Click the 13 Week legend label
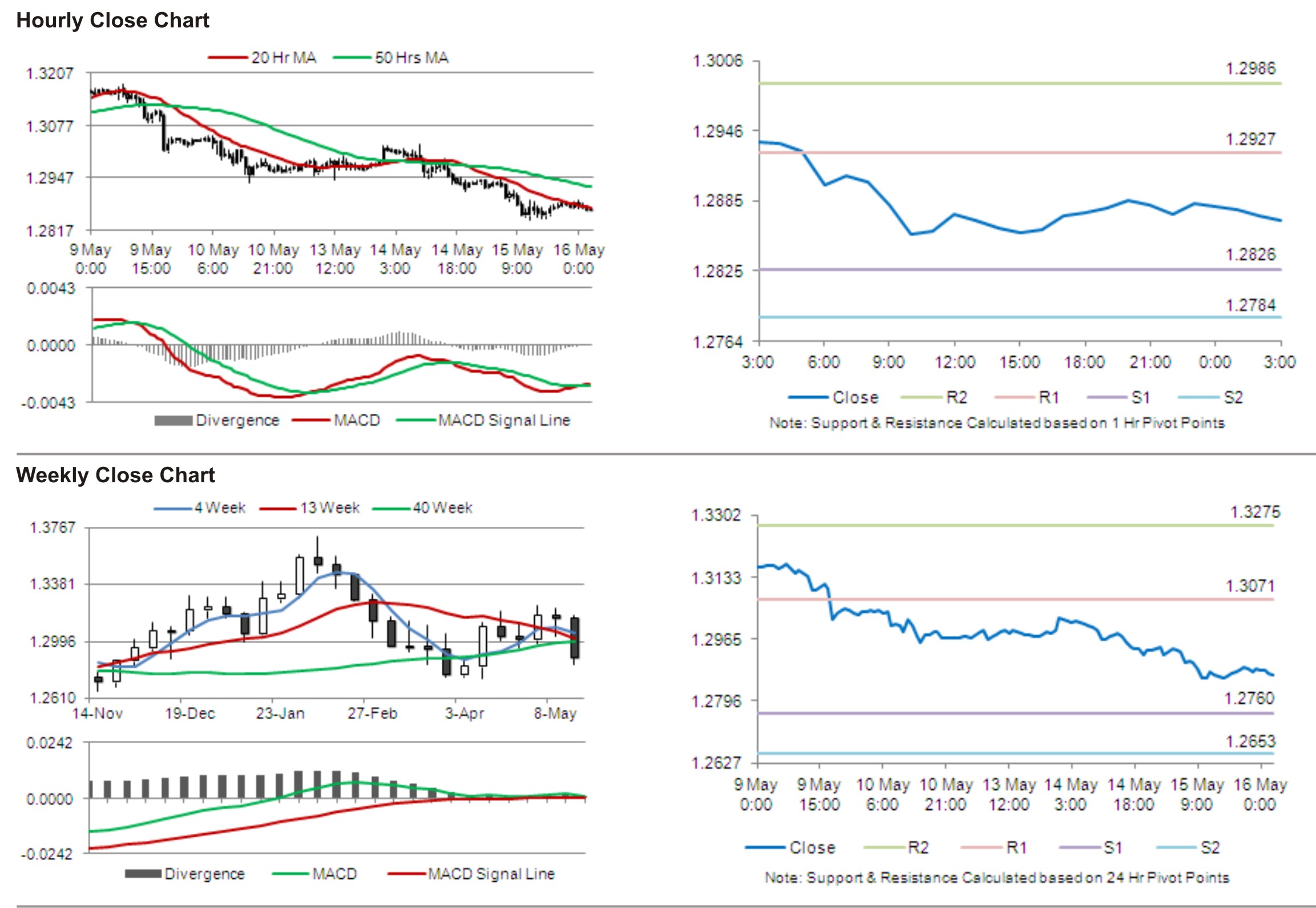This screenshot has width=1316, height=908. click(330, 507)
